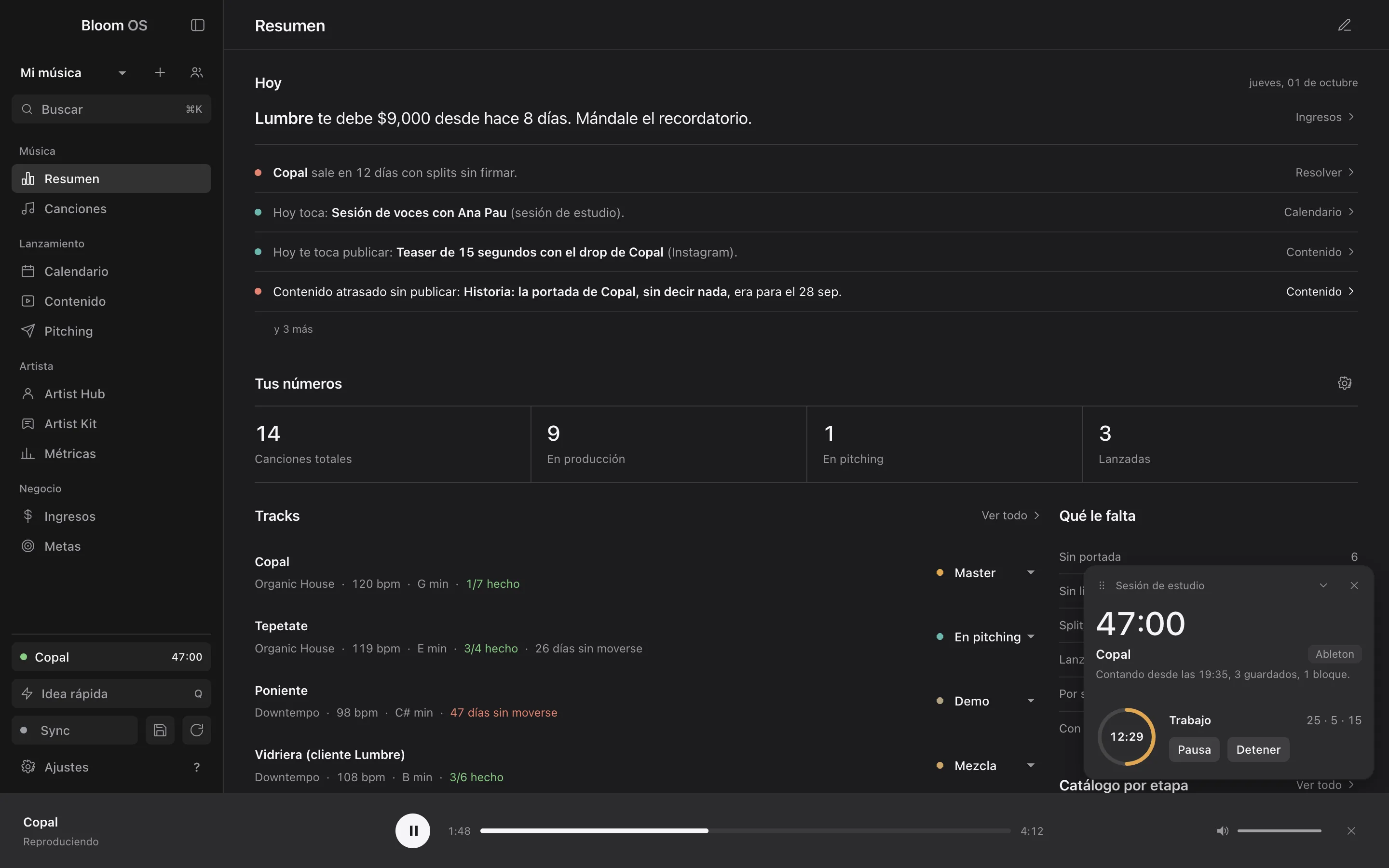Click the Copal 47:00 session indicator

pos(111,657)
